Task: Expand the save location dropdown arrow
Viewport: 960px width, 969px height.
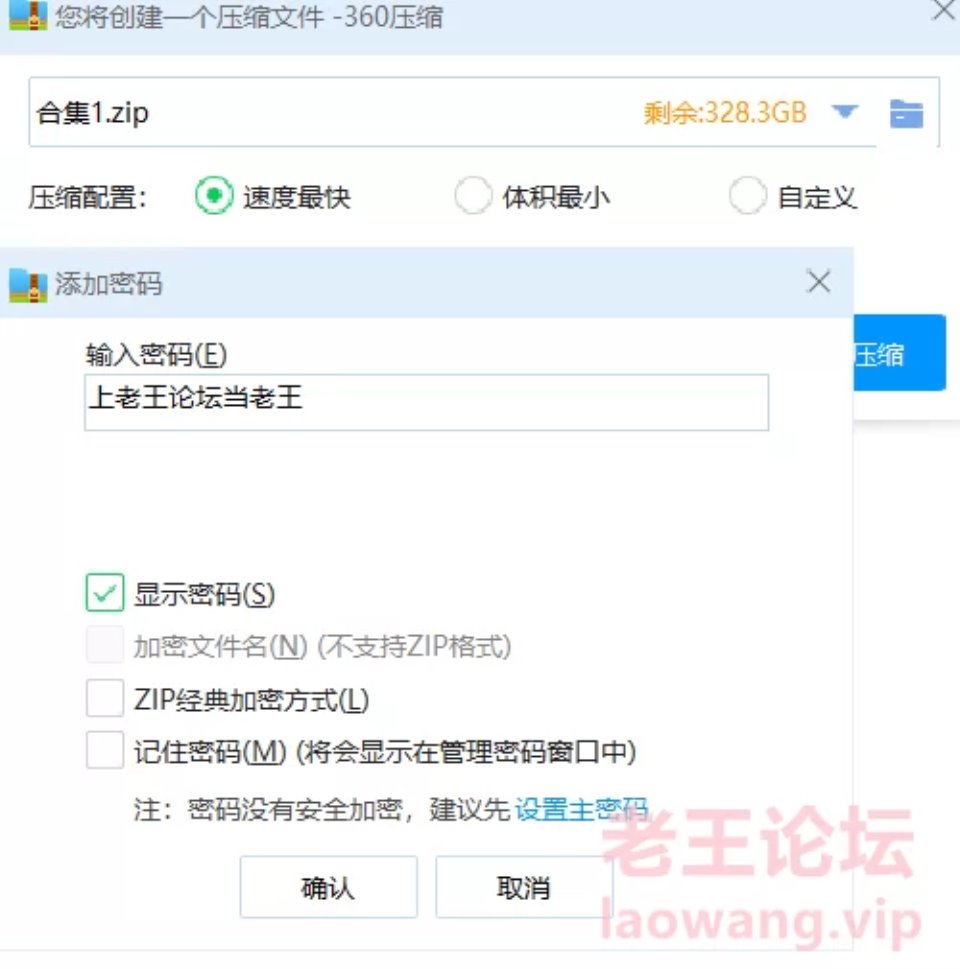Action: point(844,112)
